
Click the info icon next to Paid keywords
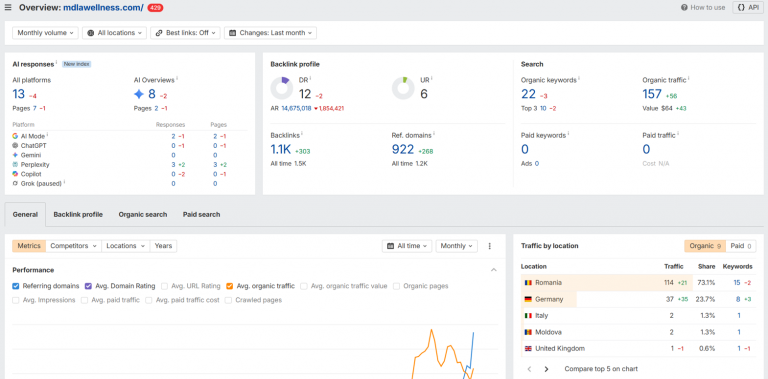click(569, 133)
